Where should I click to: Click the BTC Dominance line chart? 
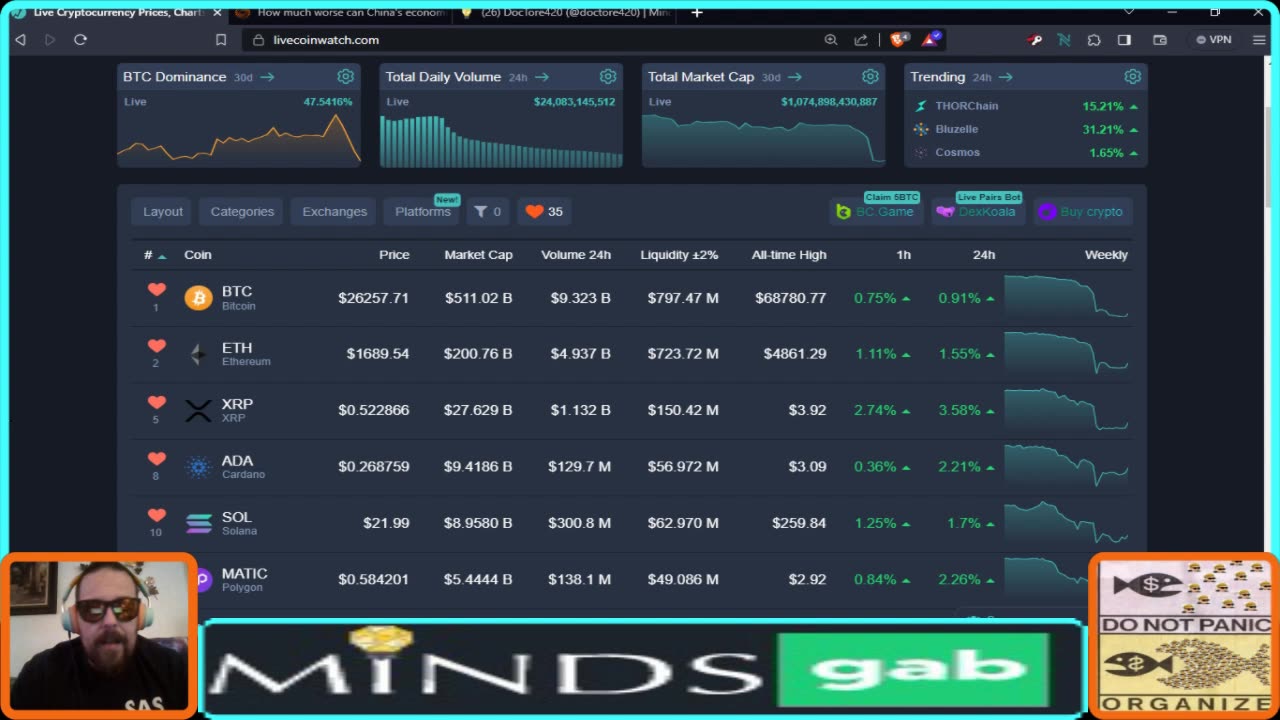239,137
